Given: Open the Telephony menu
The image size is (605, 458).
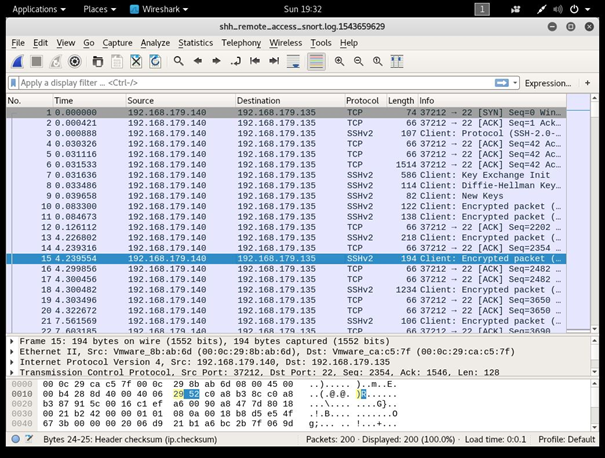Looking at the screenshot, I should [x=241, y=43].
